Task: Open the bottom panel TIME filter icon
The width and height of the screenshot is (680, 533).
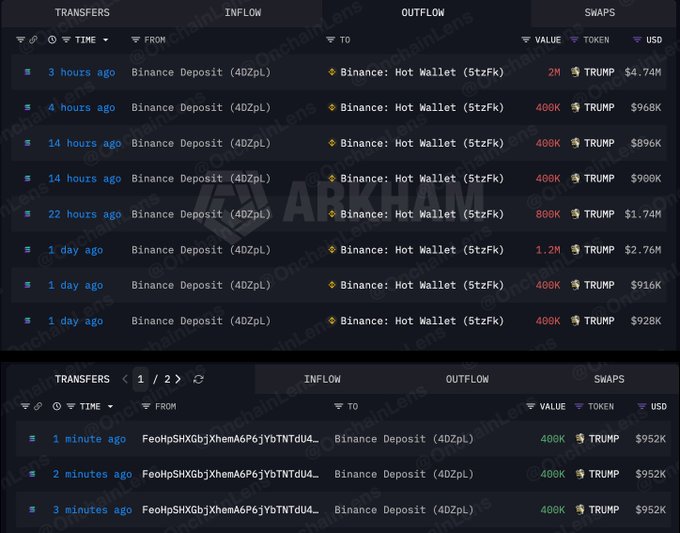Action: pos(71,406)
